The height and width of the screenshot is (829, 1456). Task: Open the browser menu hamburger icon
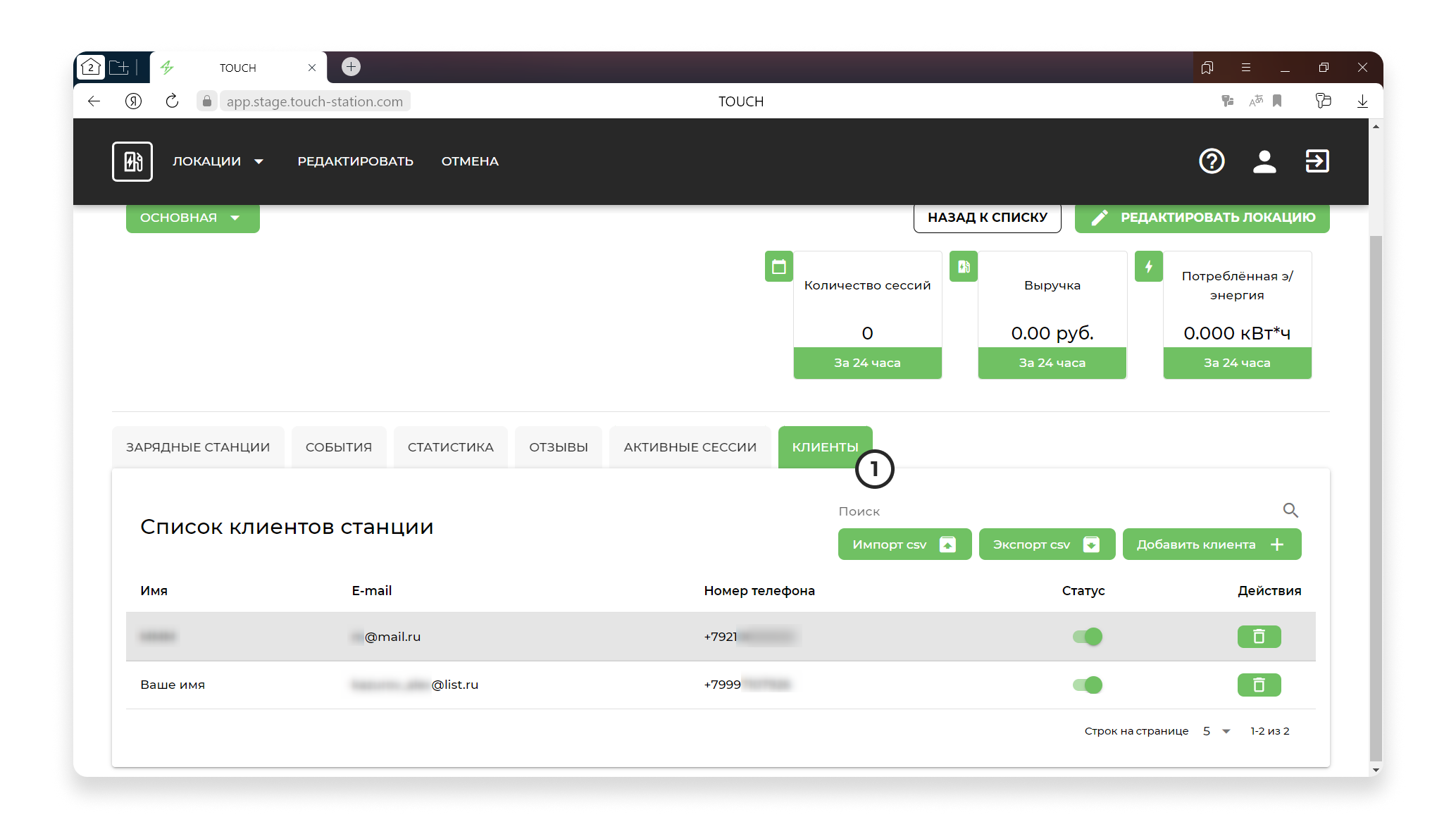(x=1246, y=68)
